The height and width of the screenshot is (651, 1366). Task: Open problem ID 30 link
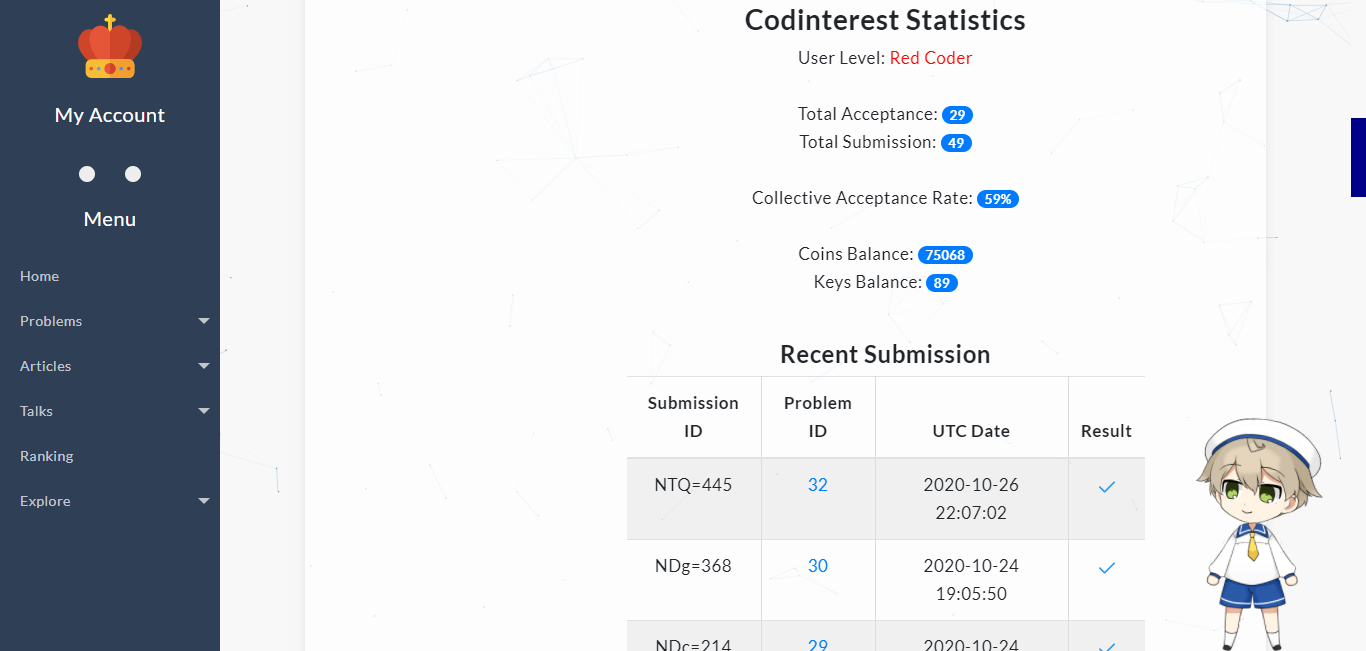[x=818, y=566]
